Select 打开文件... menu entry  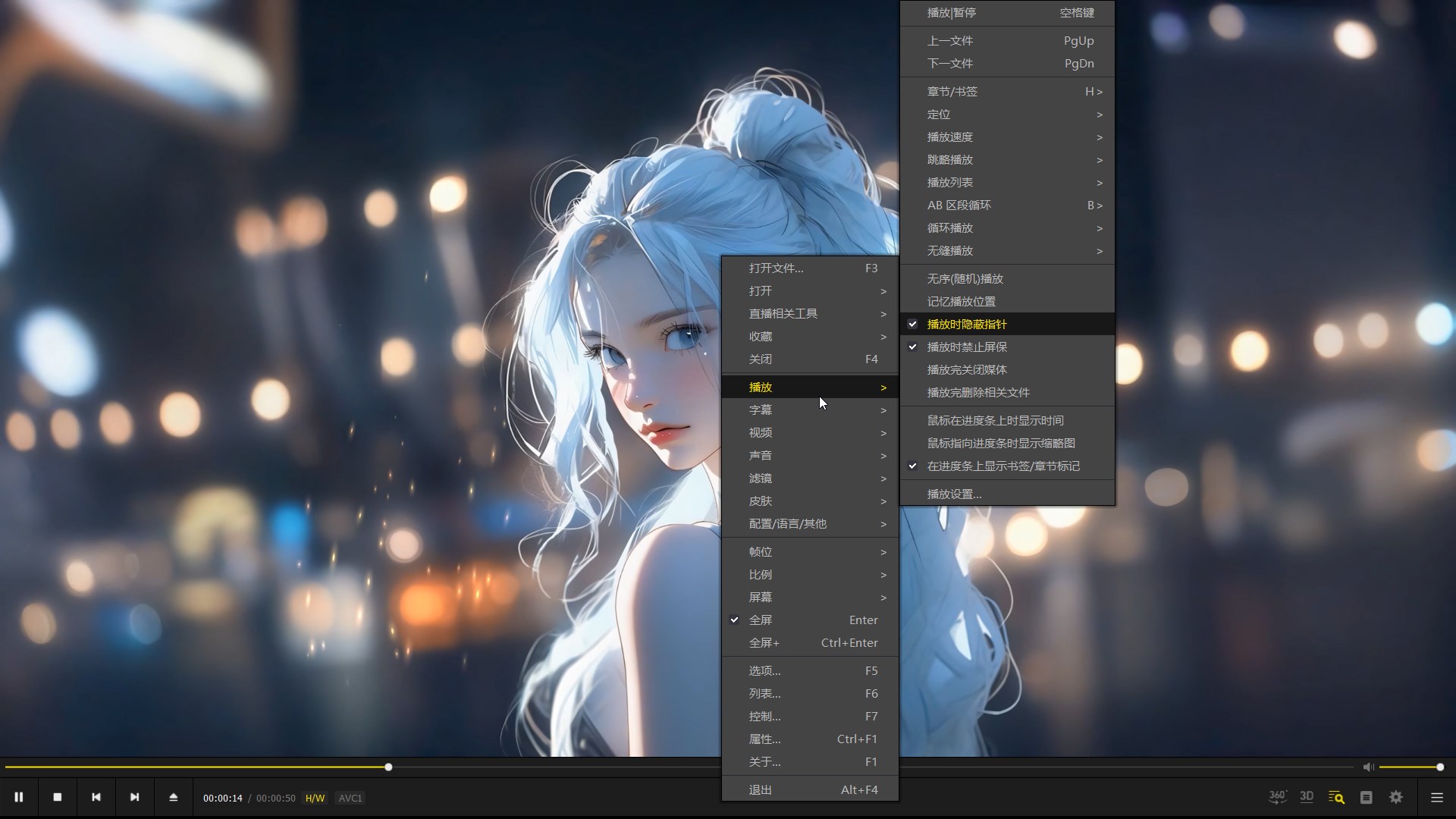[810, 268]
